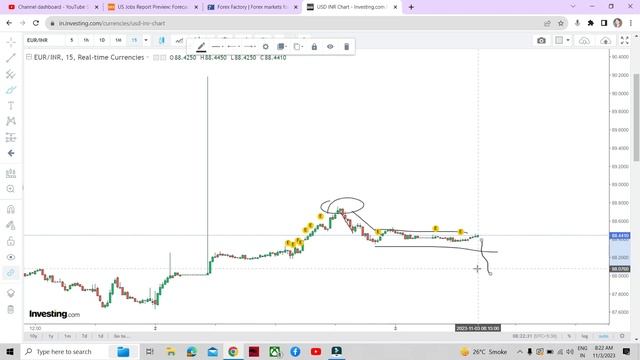Lock the selected drawing
This screenshot has height=360, width=640.
point(314,47)
